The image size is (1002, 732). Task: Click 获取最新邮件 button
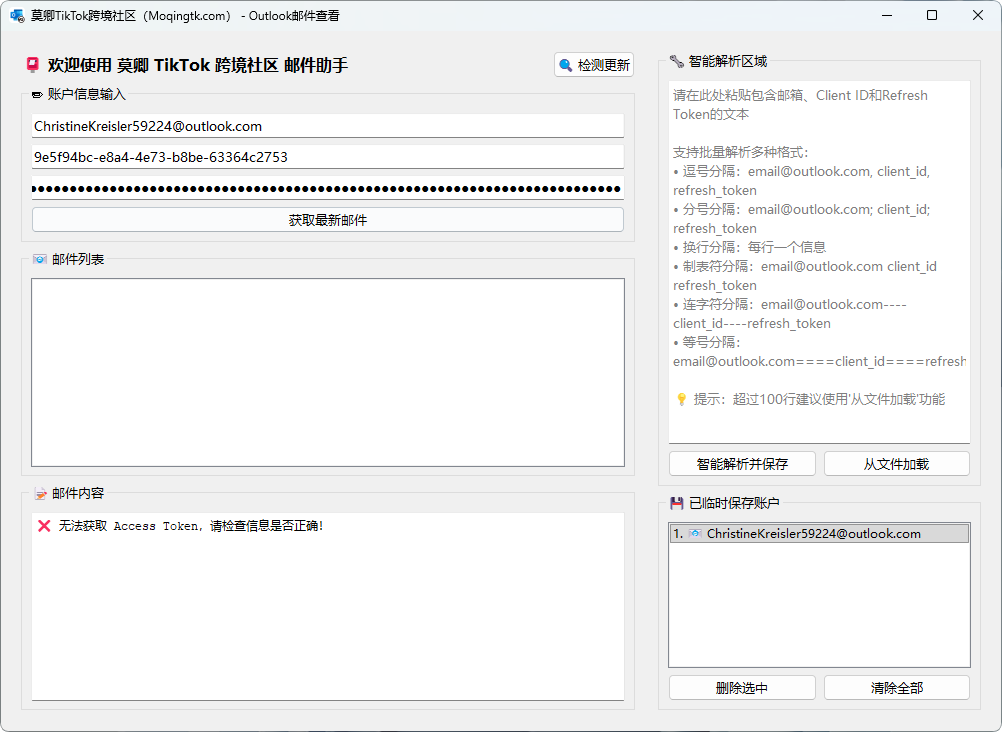pyautogui.click(x=328, y=220)
